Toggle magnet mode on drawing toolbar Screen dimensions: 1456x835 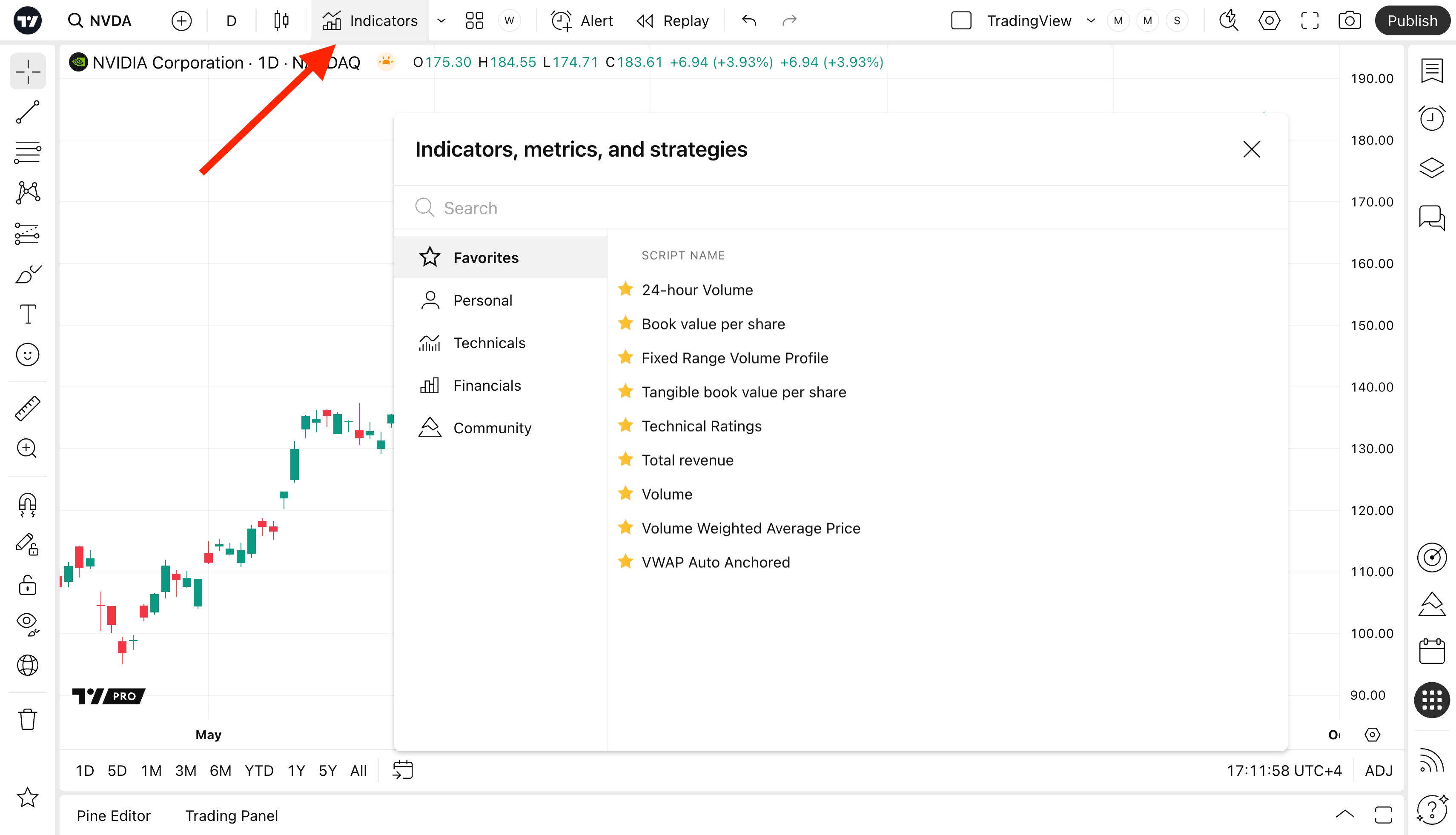pyautogui.click(x=28, y=505)
